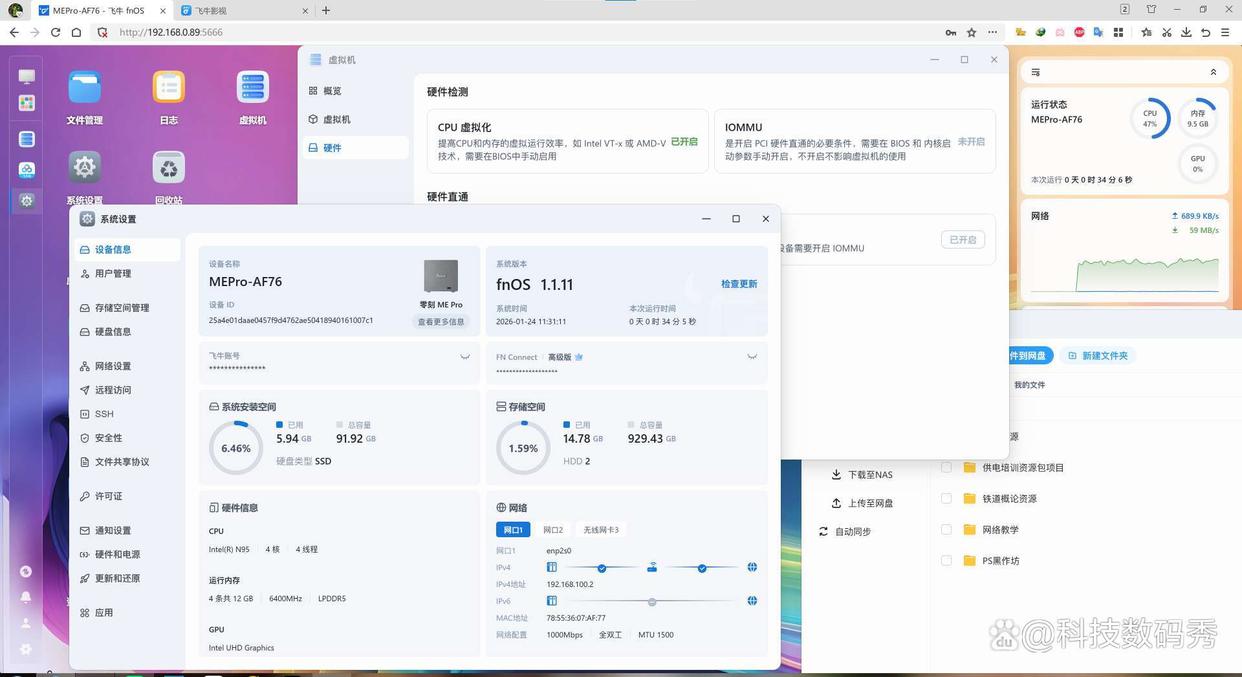Open 更新和还原 in system settings
The image size is (1242, 677).
(128, 578)
